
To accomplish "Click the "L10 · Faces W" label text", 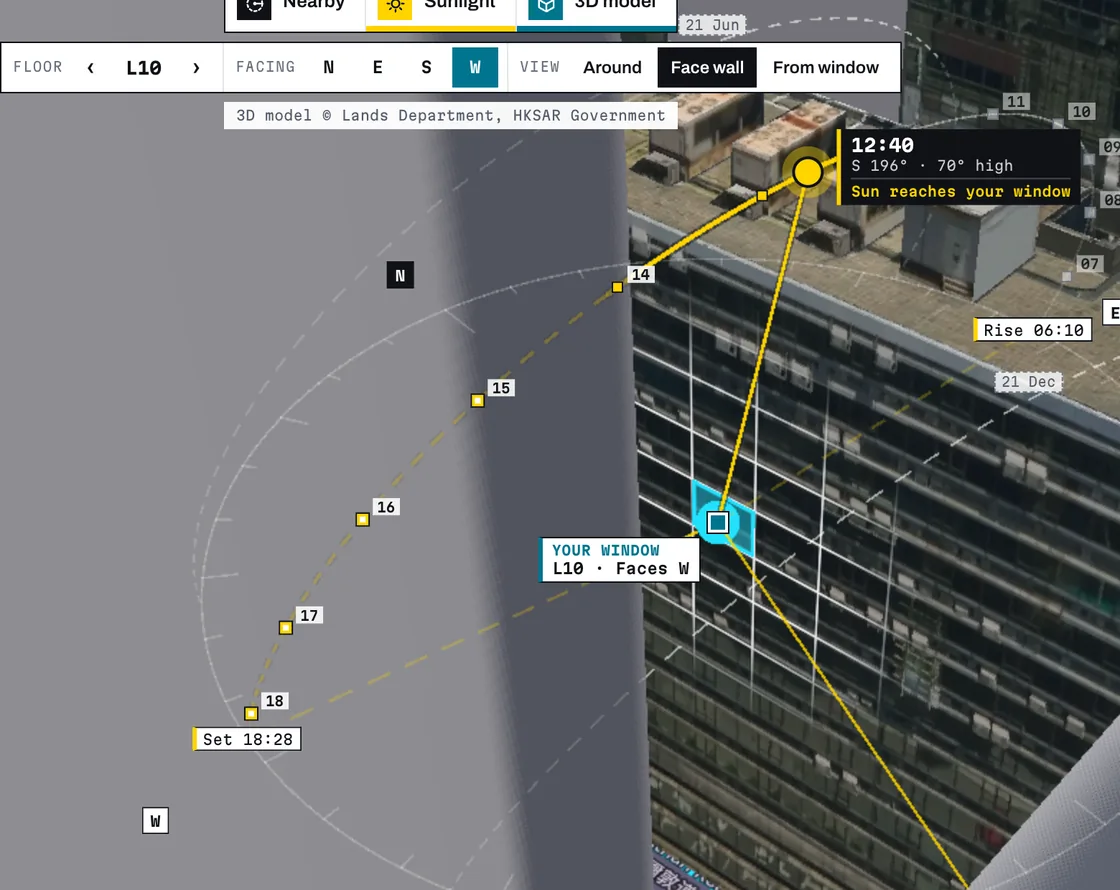I will (621, 569).
